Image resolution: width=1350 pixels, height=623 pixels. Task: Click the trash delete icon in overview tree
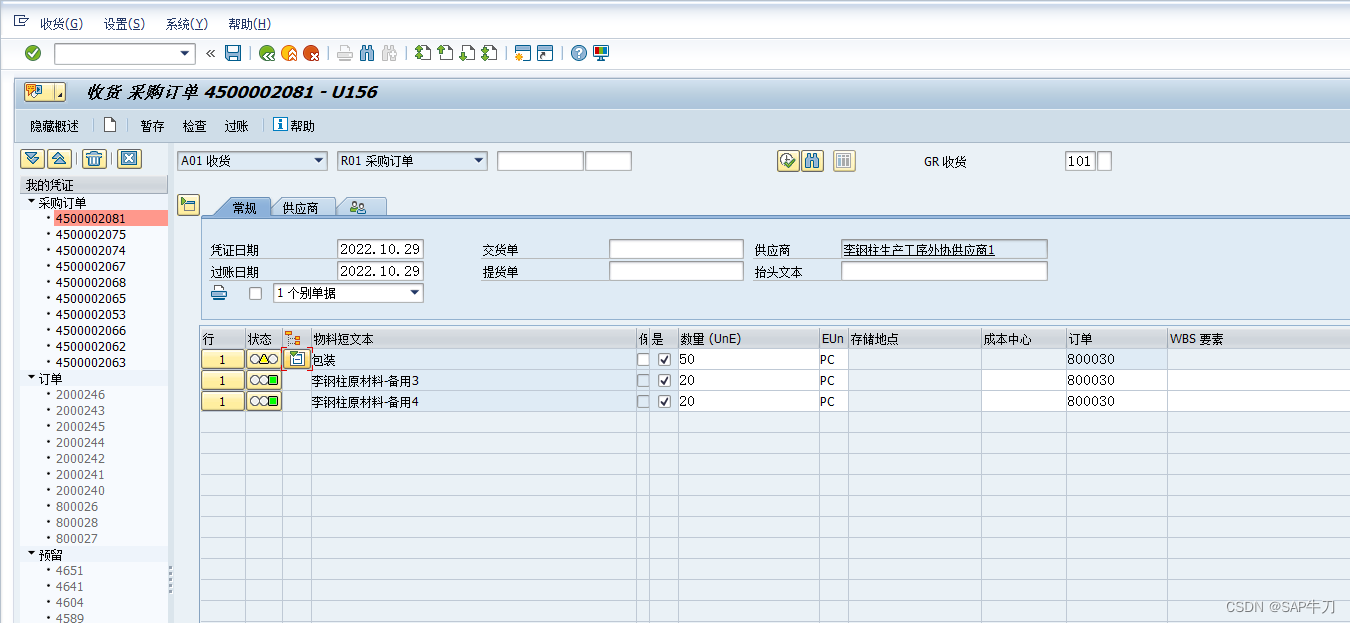tap(93, 159)
